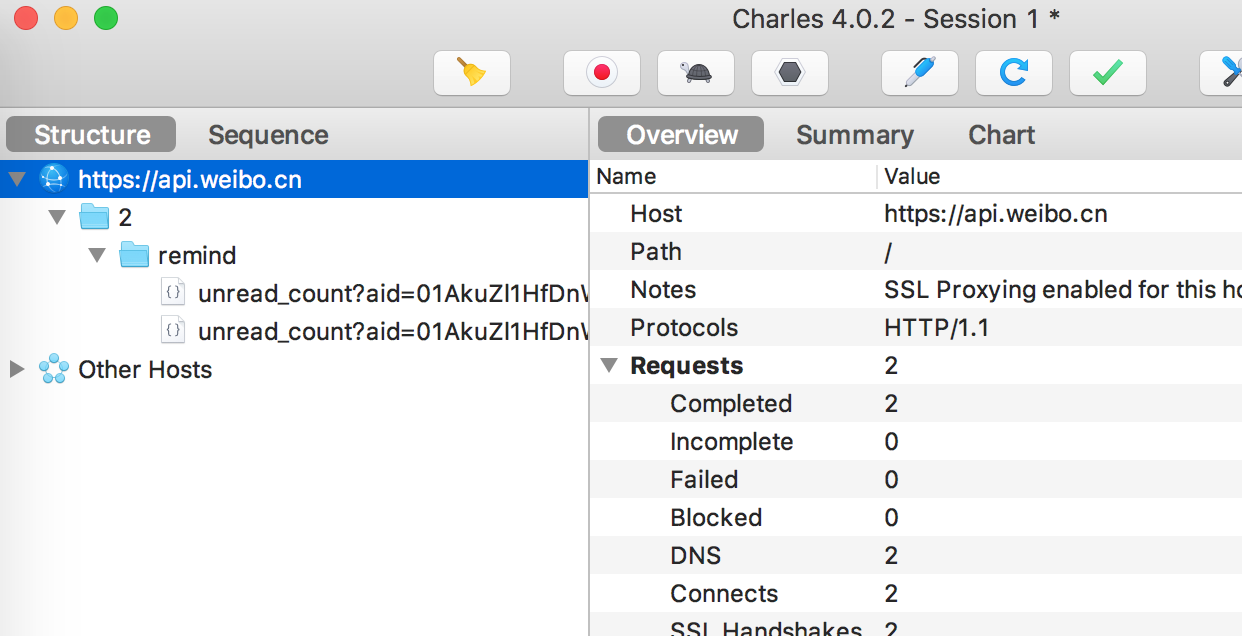Select the first unread_count request

pyautogui.click(x=392, y=293)
